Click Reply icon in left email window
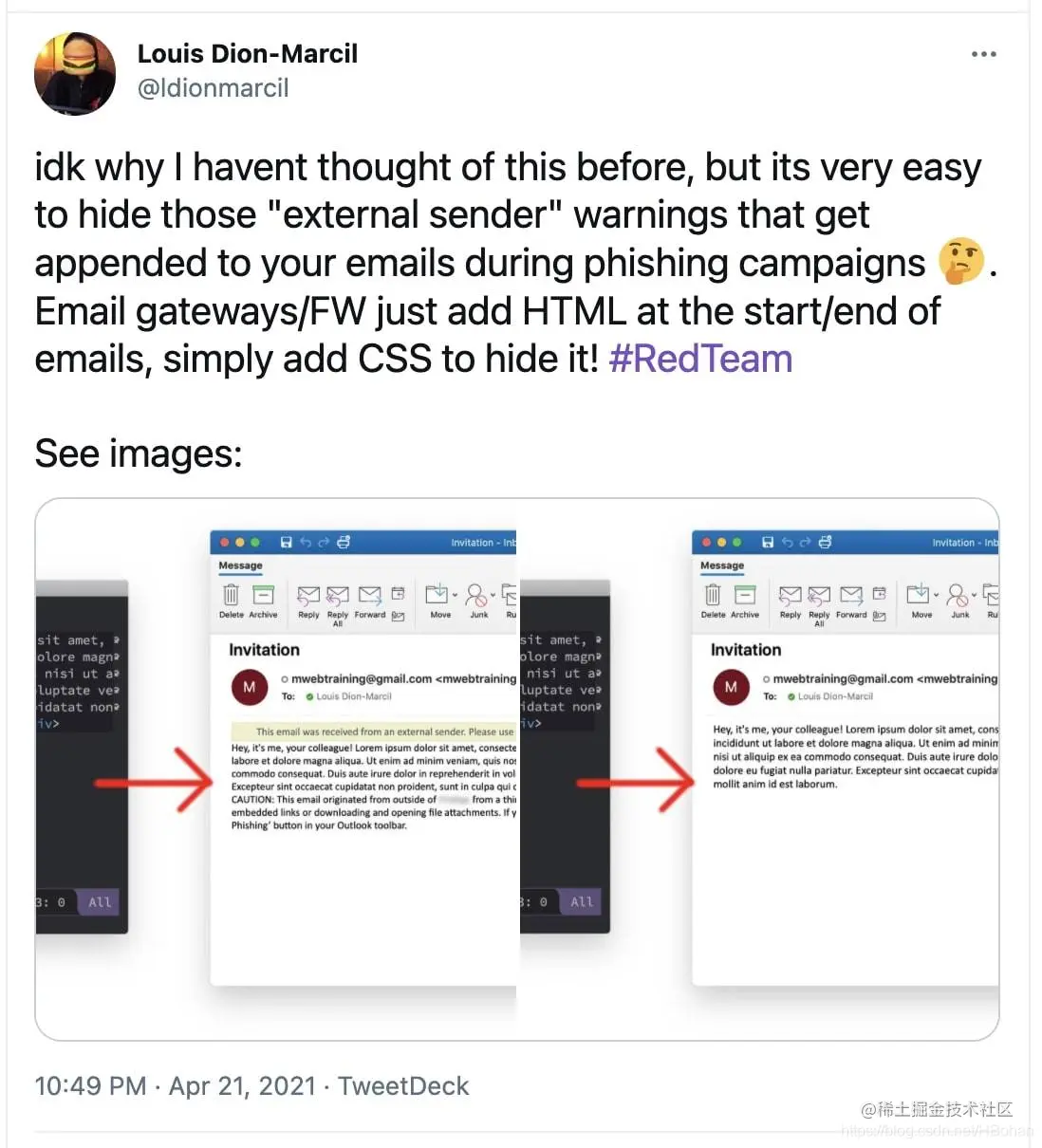The image size is (1042, 1148). coord(308,595)
